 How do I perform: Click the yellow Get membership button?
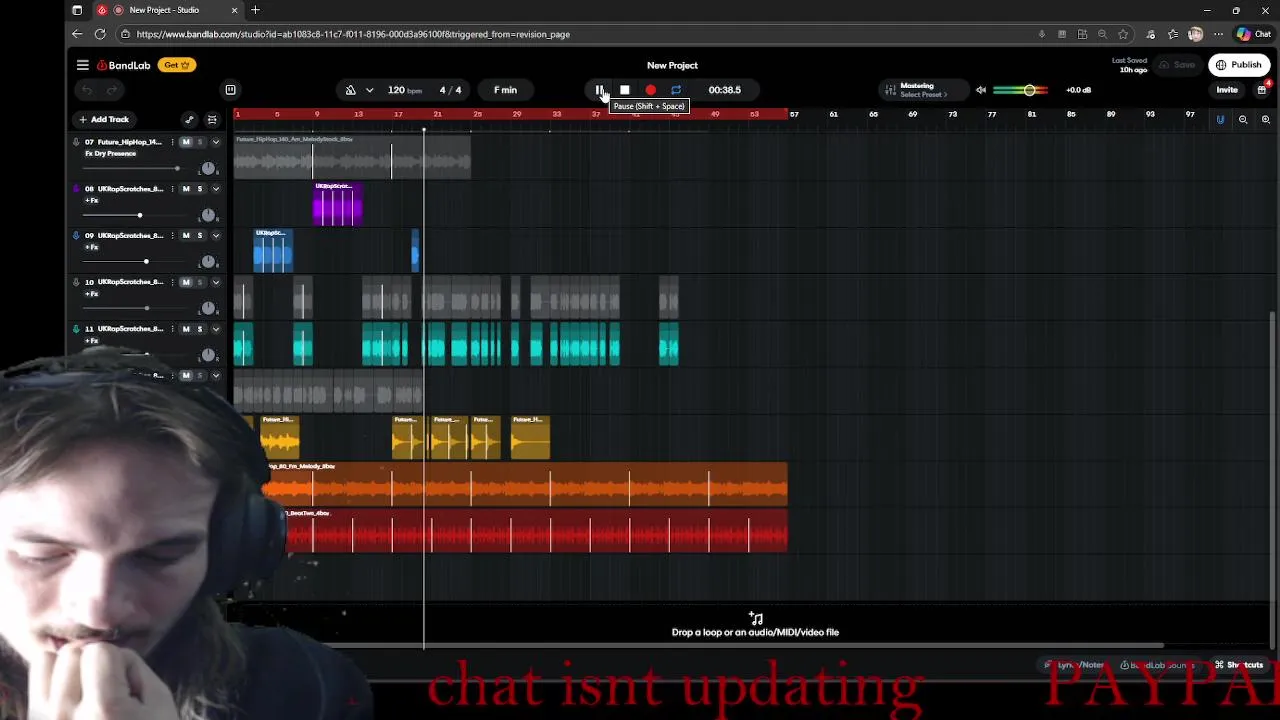pos(176,65)
